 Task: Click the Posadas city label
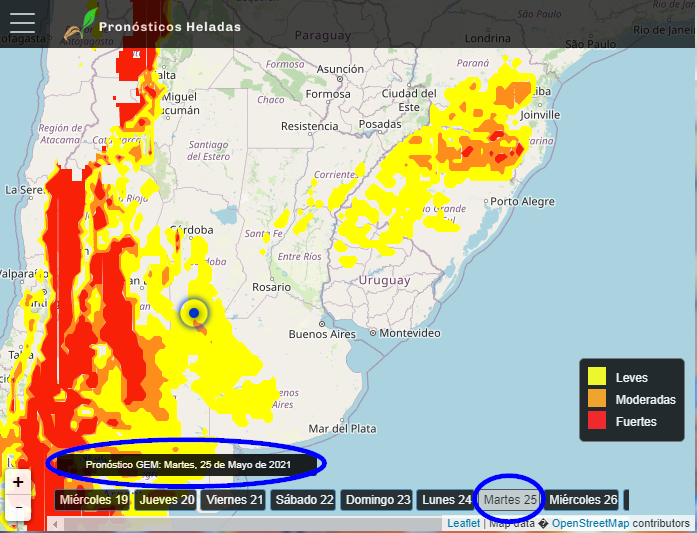point(380,124)
